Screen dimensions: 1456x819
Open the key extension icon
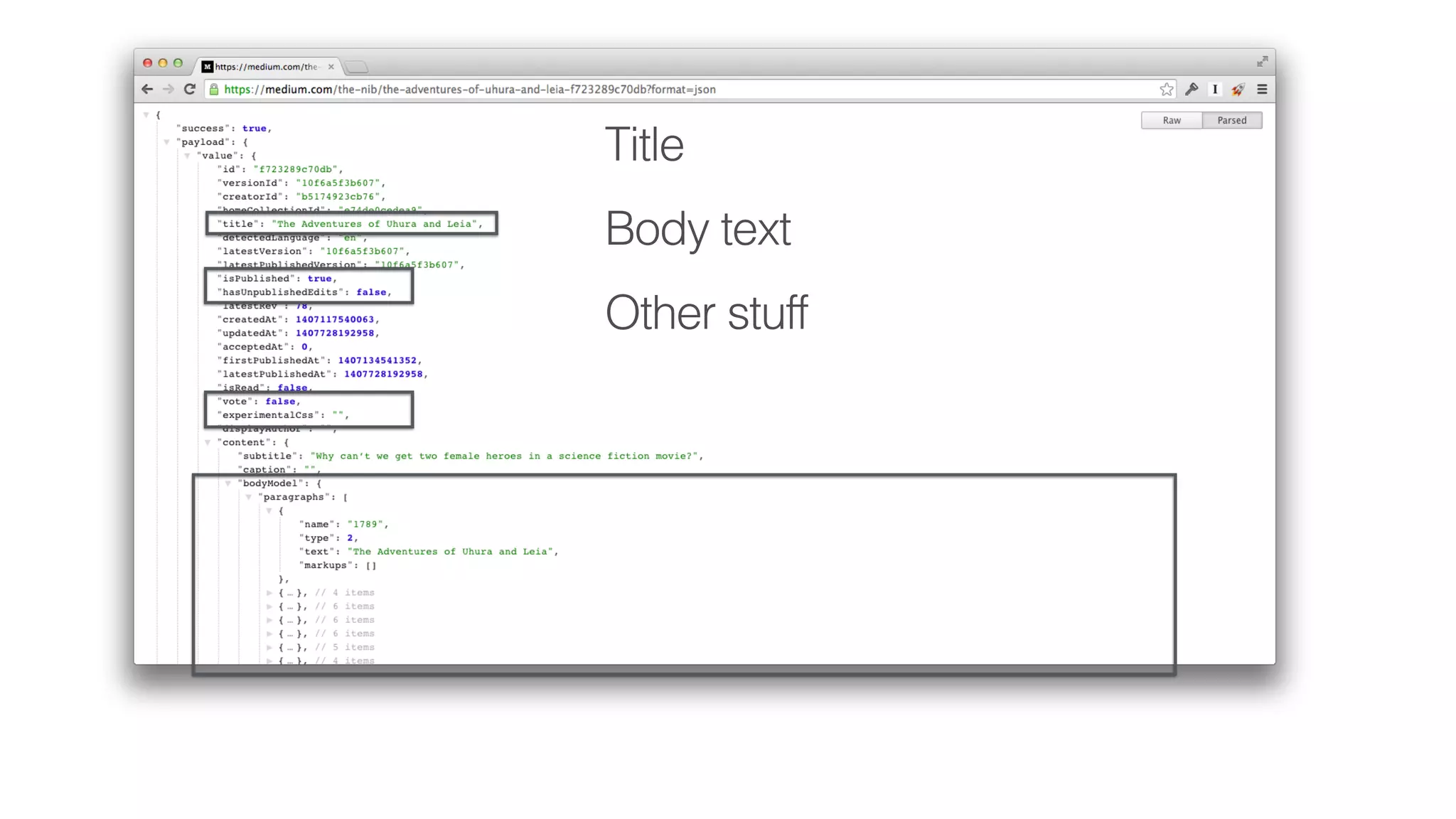1192,89
